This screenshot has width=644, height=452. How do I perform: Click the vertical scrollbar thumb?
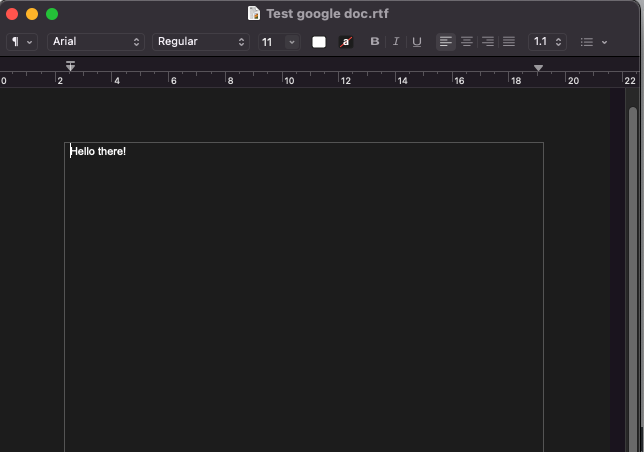click(x=633, y=279)
